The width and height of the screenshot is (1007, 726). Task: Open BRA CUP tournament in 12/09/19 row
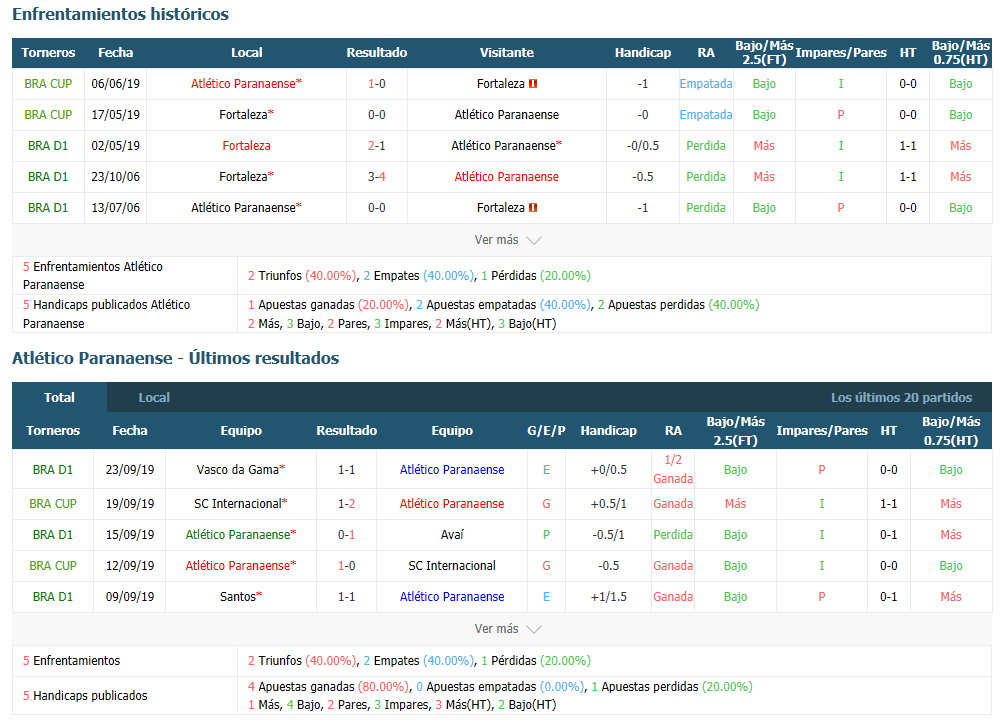pyautogui.click(x=53, y=565)
